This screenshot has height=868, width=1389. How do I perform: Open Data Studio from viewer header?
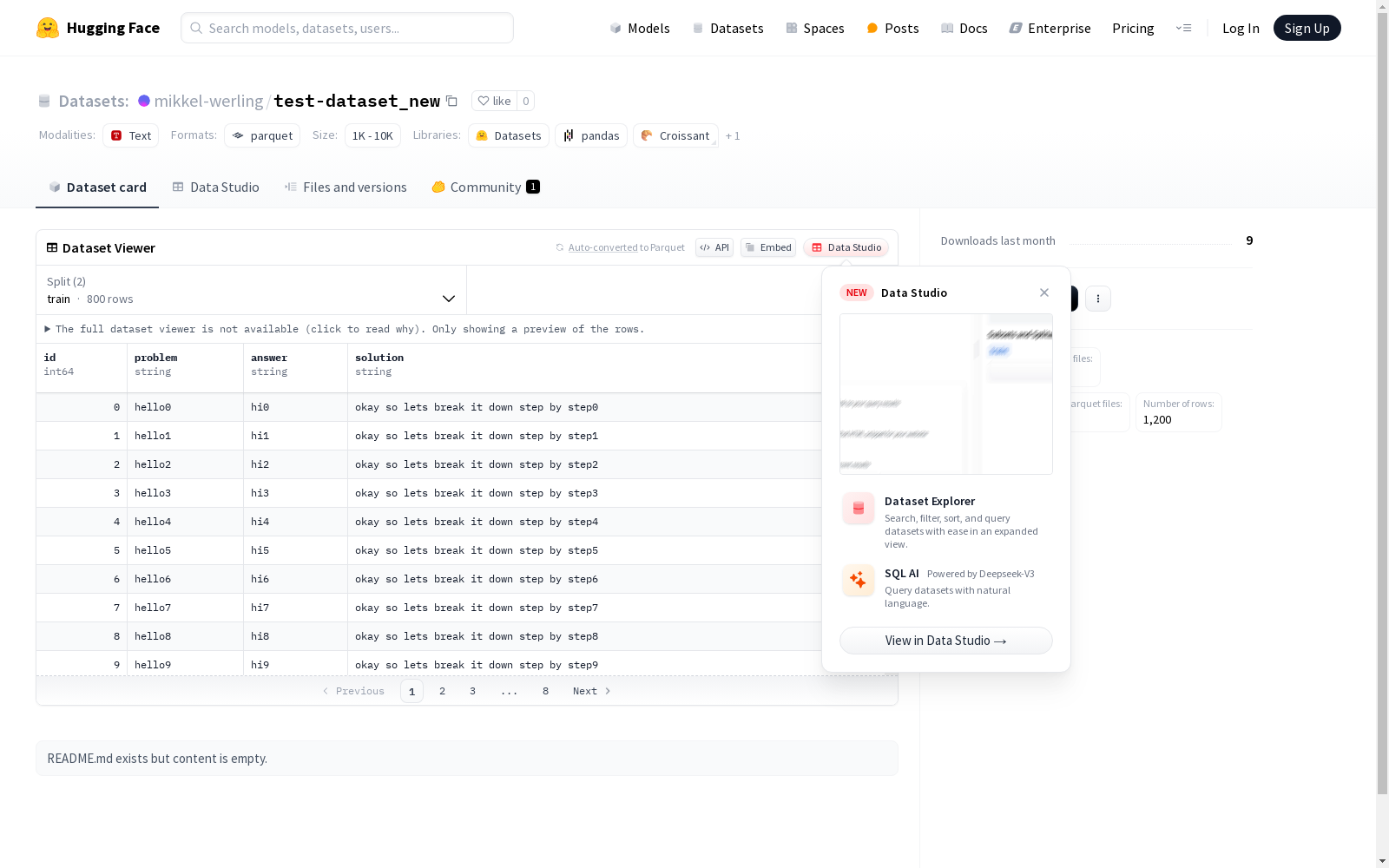pyautogui.click(x=846, y=247)
